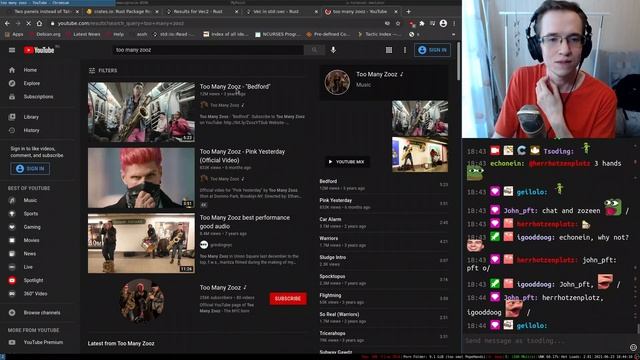Switch to Results for Vec2 tab
Viewport: 640px width, 360px height.
(202, 12)
